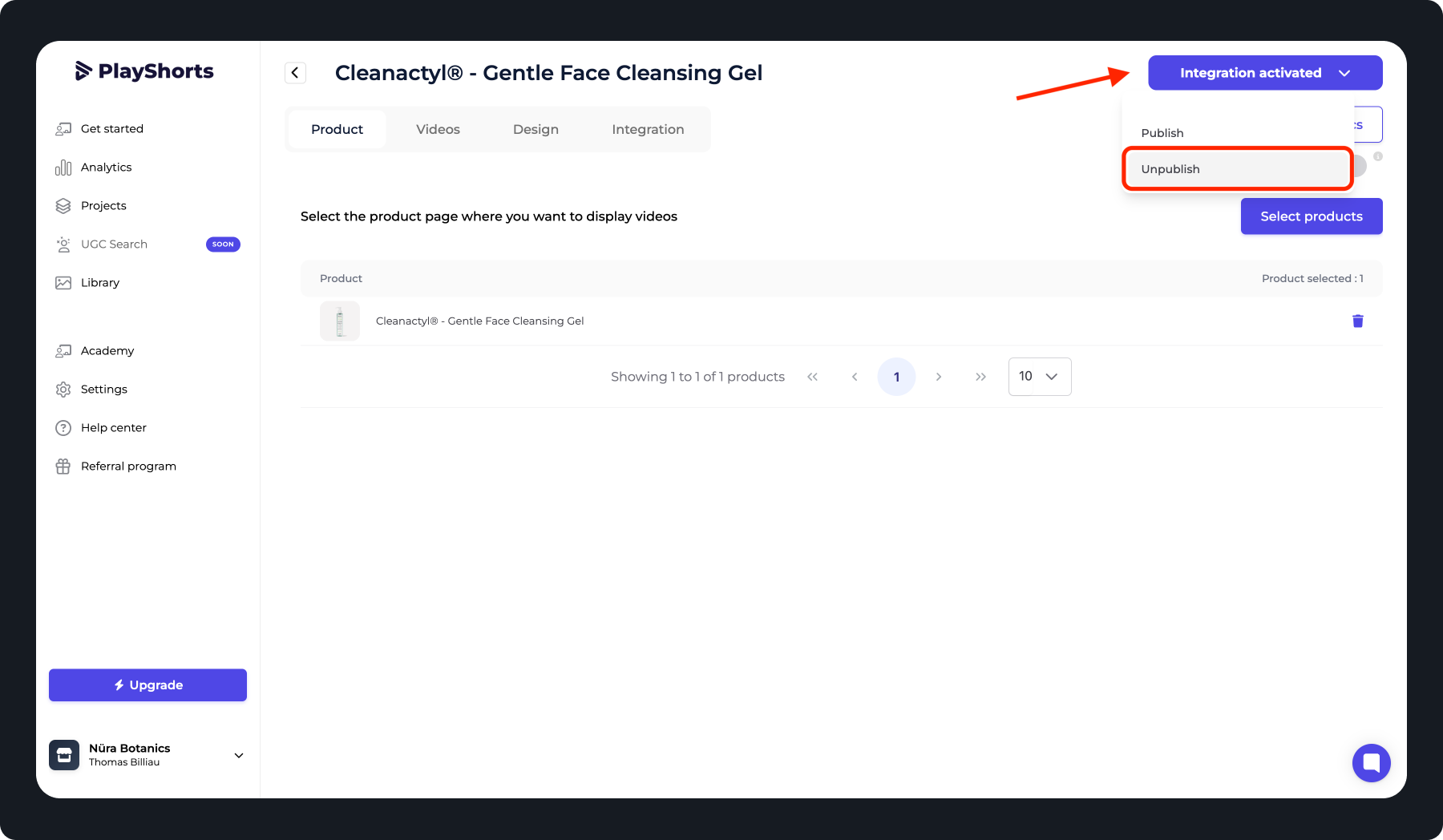Switch to the Product tab
Screen dimensions: 1443x840
point(338,130)
